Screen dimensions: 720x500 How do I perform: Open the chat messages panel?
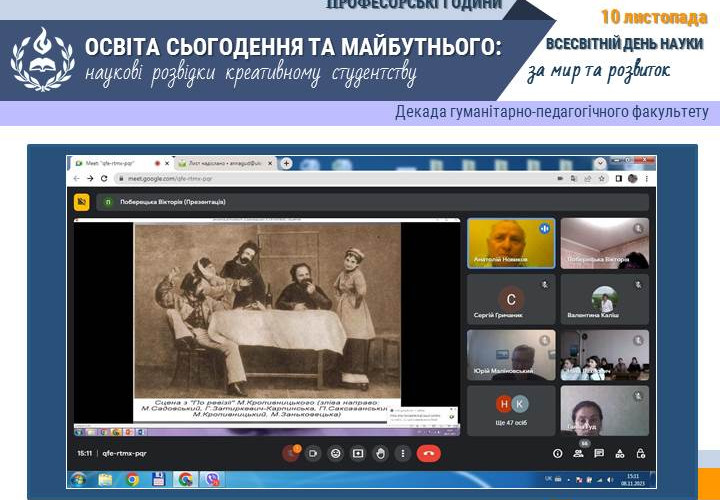coord(599,454)
